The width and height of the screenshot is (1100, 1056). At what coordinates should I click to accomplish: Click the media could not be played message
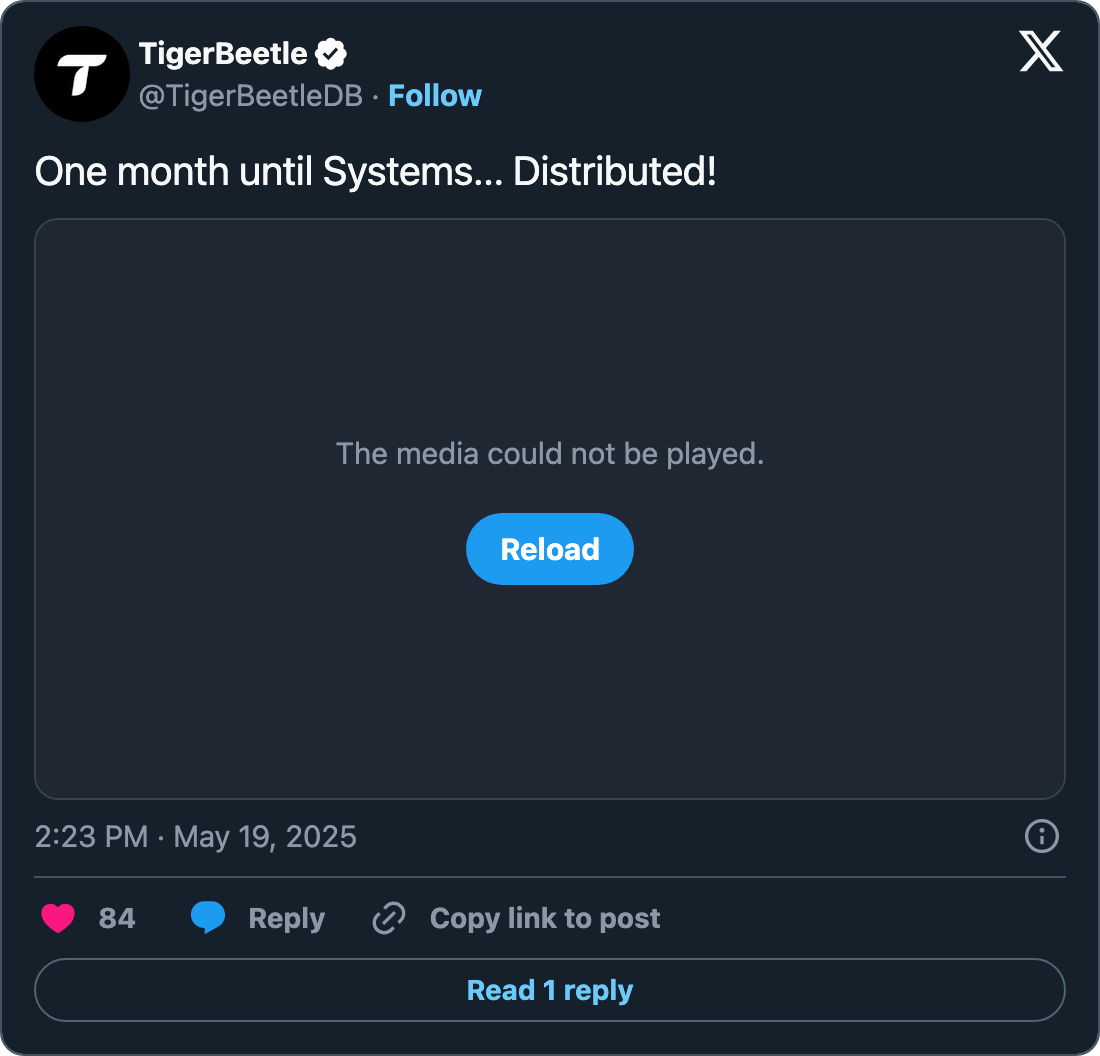click(550, 454)
